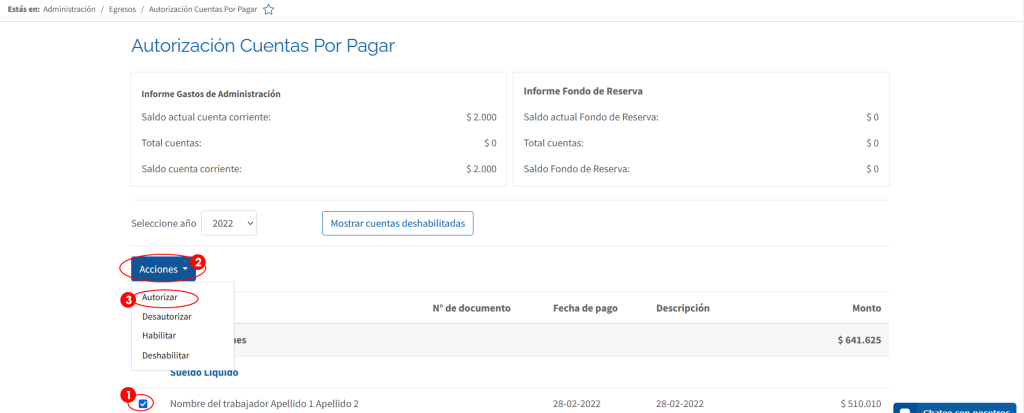This screenshot has width=1024, height=413.
Task: Go to Administración breadcrumb link
Action: point(69,10)
